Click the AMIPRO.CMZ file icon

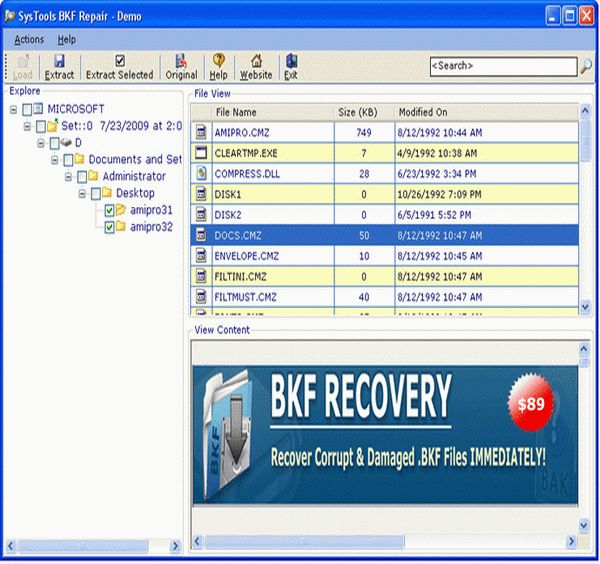coord(201,132)
